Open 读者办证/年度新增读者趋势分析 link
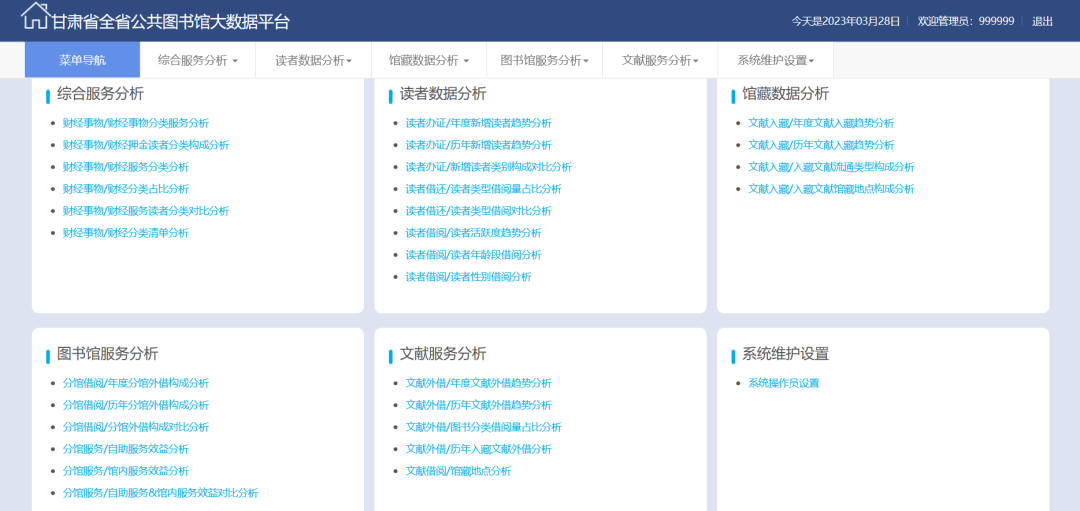 [478, 123]
